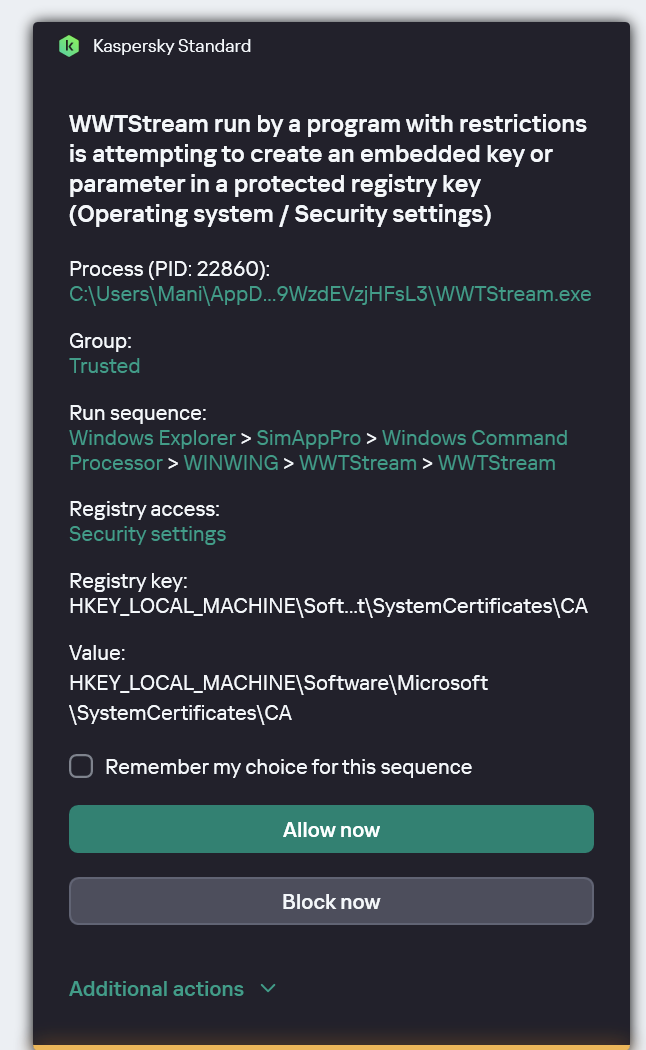Screen dimensions: 646x1050
Task: Open Windows Command Processor link
Action: pos(319,450)
